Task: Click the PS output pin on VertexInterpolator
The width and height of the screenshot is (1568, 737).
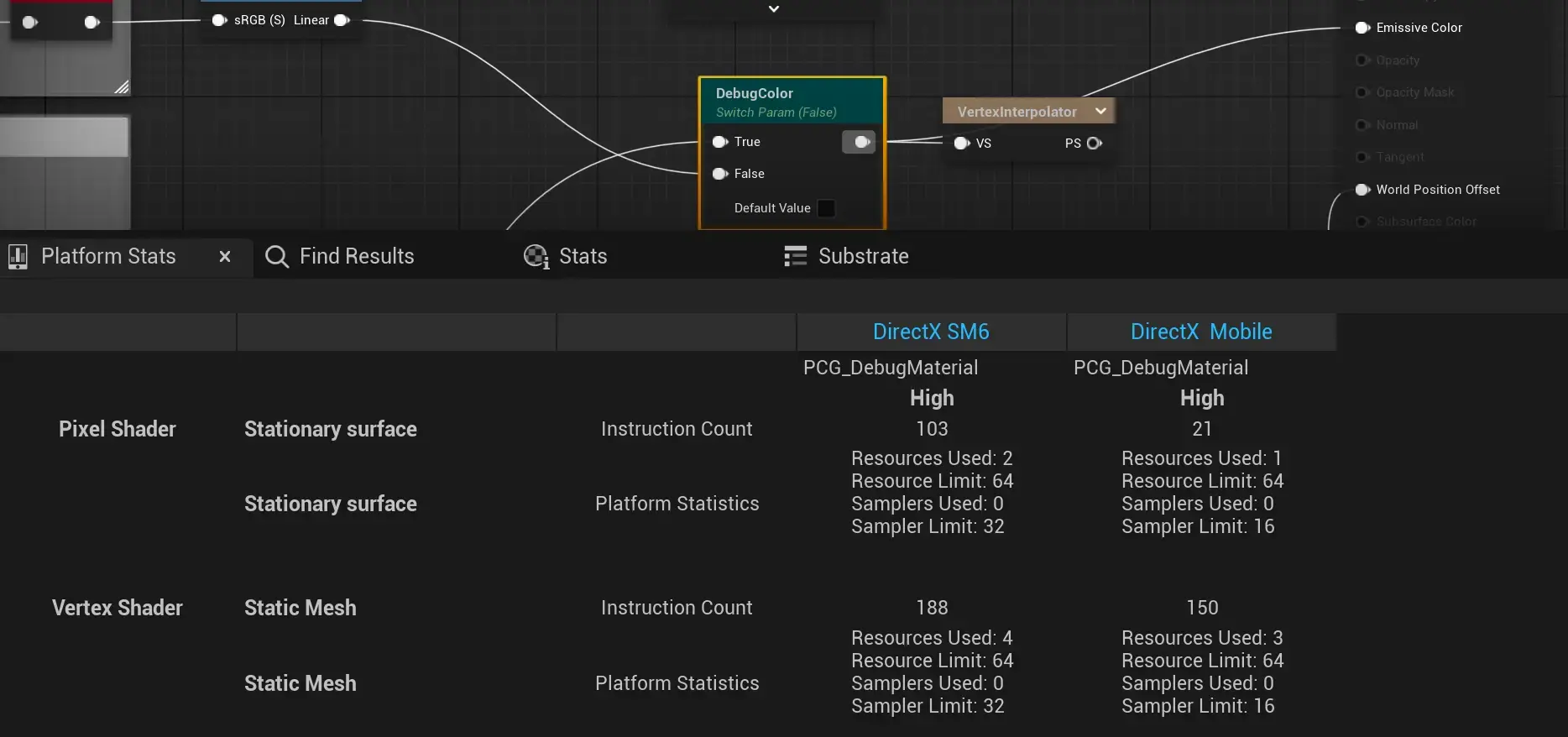Action: point(1094,144)
